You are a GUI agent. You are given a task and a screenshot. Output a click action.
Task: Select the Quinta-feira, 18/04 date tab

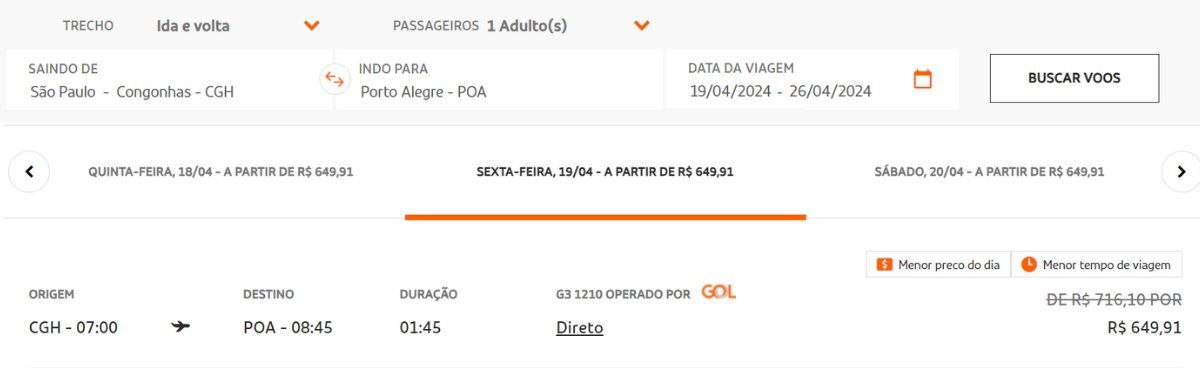click(x=220, y=172)
